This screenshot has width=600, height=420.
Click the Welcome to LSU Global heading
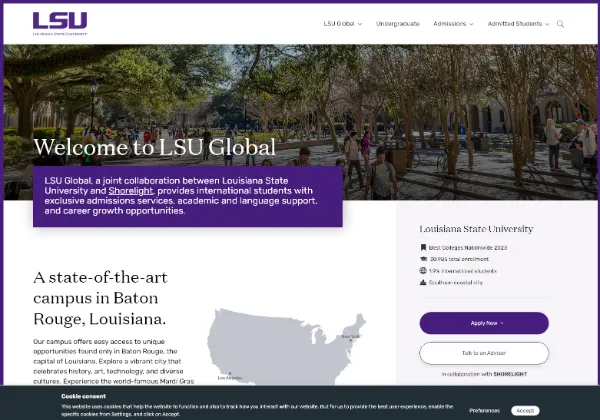[x=154, y=148]
